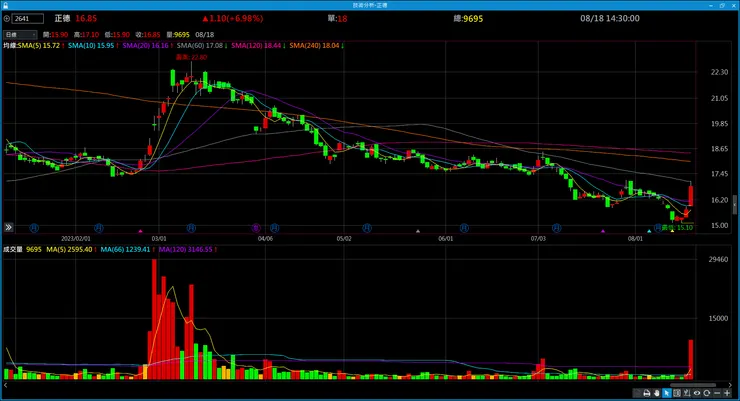Click the change value 1.10(+6.98%)
This screenshot has width=740, height=401.
(x=233, y=18)
